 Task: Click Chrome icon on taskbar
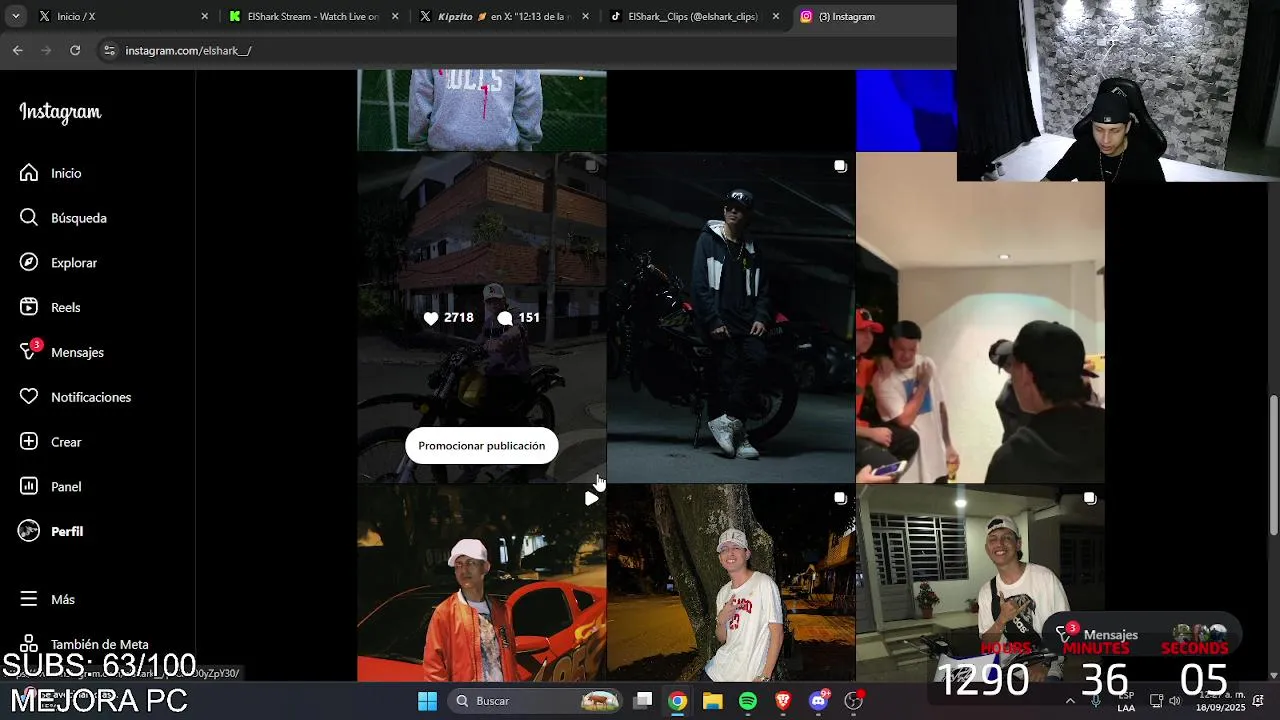tap(678, 701)
